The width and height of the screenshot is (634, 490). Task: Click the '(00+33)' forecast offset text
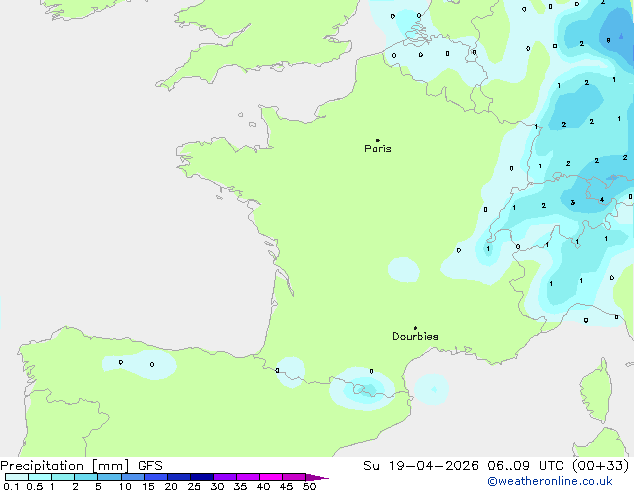click(601, 466)
